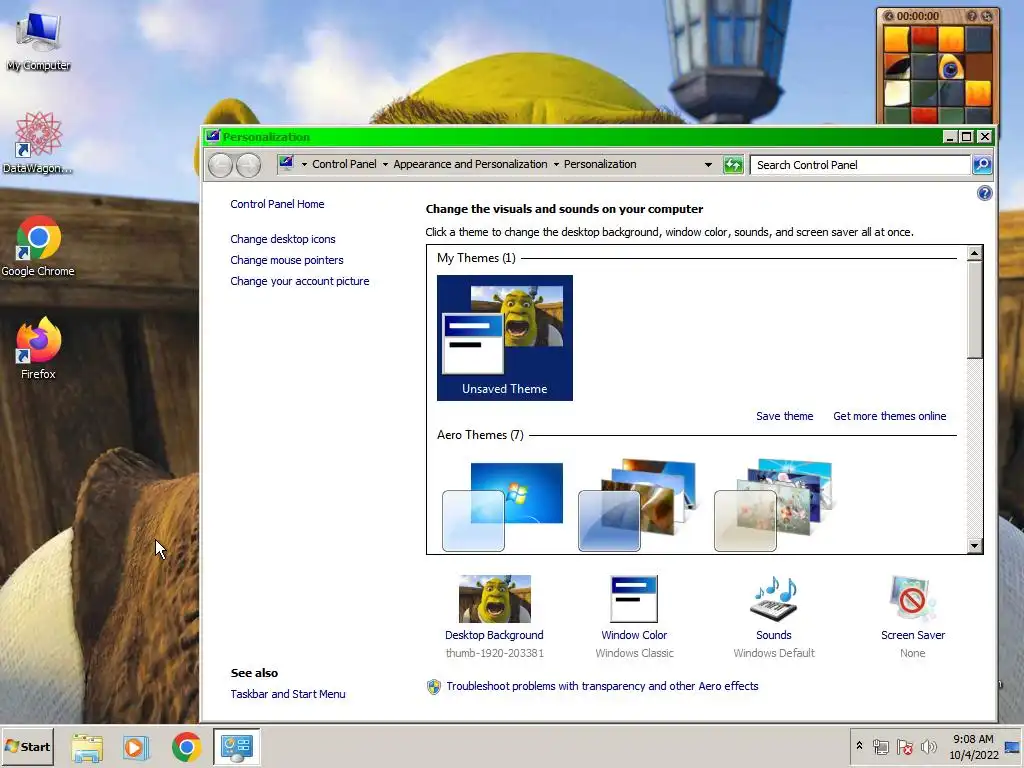Click the address bar location icon

click(x=286, y=163)
